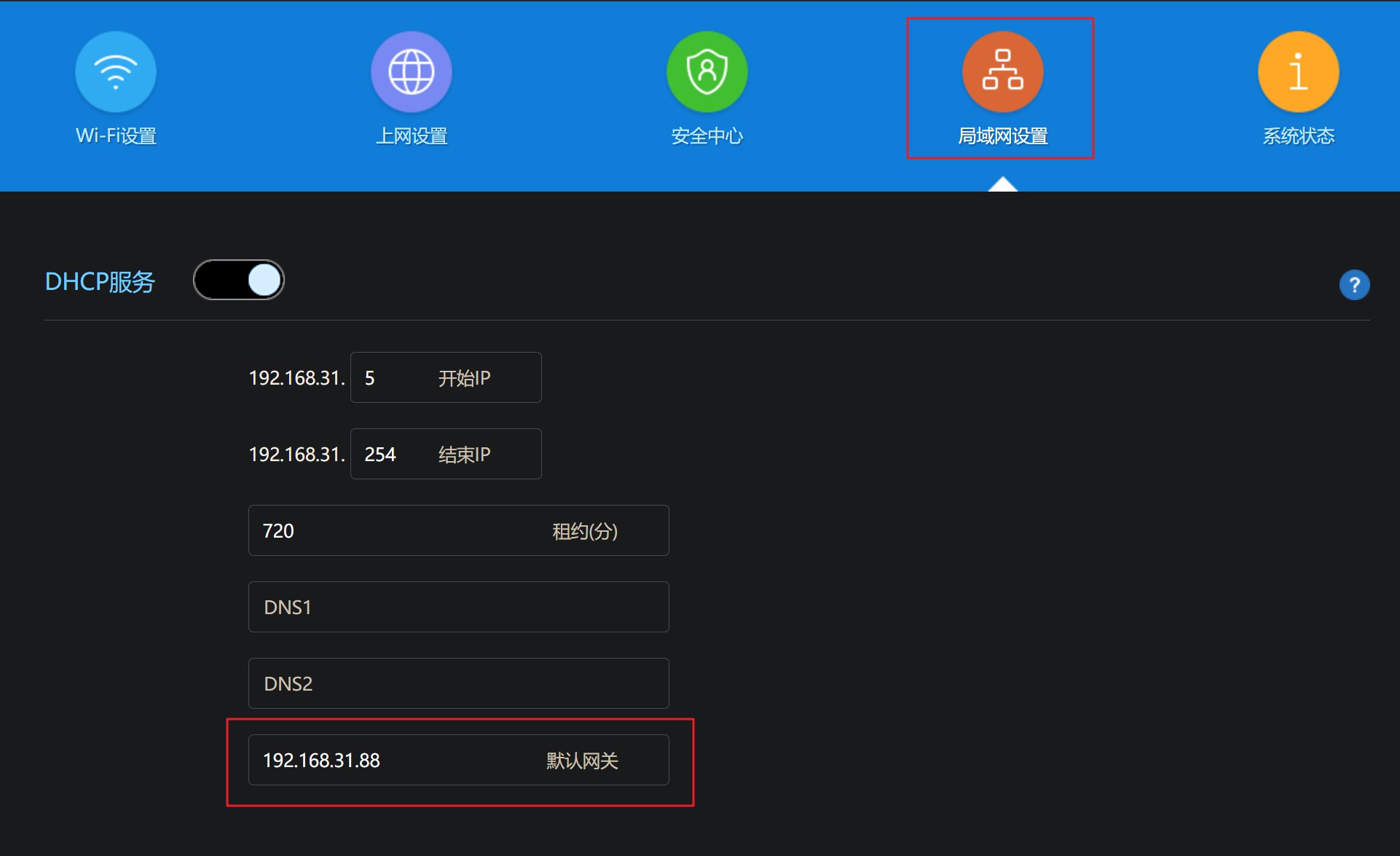This screenshot has height=856, width=1400.
Task: Click the 安全中心 label
Action: 707,136
